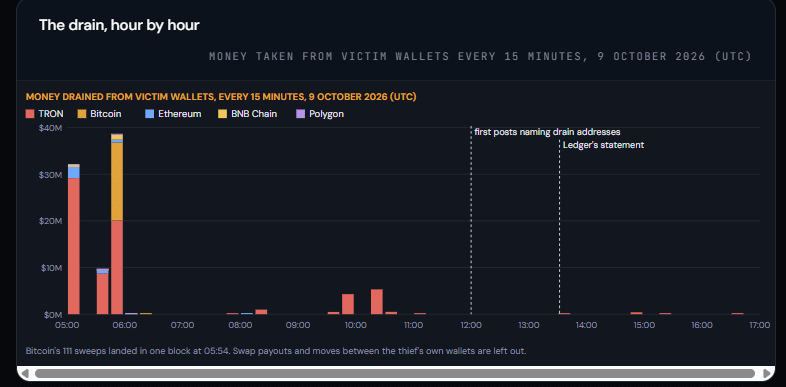Viewport: 786px width, 387px height.
Task: Click the Ethereum segment of 05:00 bar
Action: coord(74,172)
